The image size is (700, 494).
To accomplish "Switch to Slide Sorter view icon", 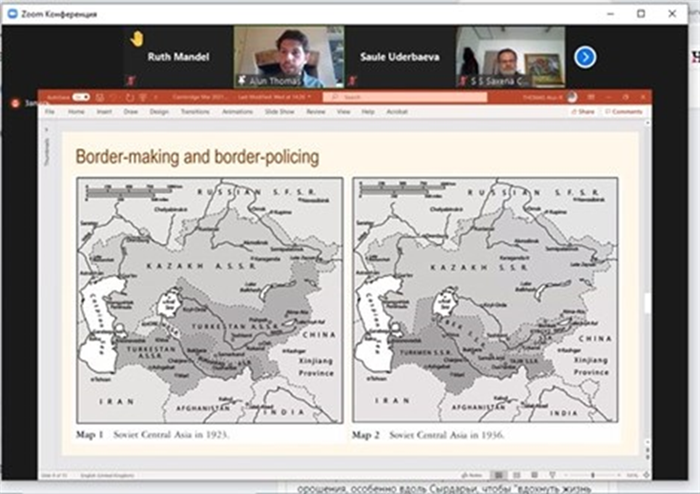I will [x=515, y=474].
